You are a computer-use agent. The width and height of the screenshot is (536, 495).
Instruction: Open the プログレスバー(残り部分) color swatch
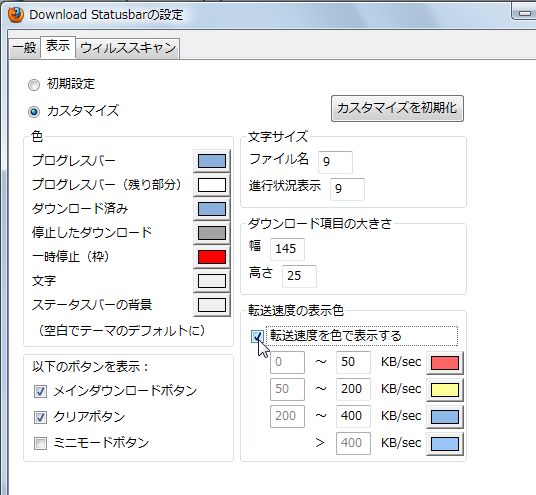click(212, 185)
